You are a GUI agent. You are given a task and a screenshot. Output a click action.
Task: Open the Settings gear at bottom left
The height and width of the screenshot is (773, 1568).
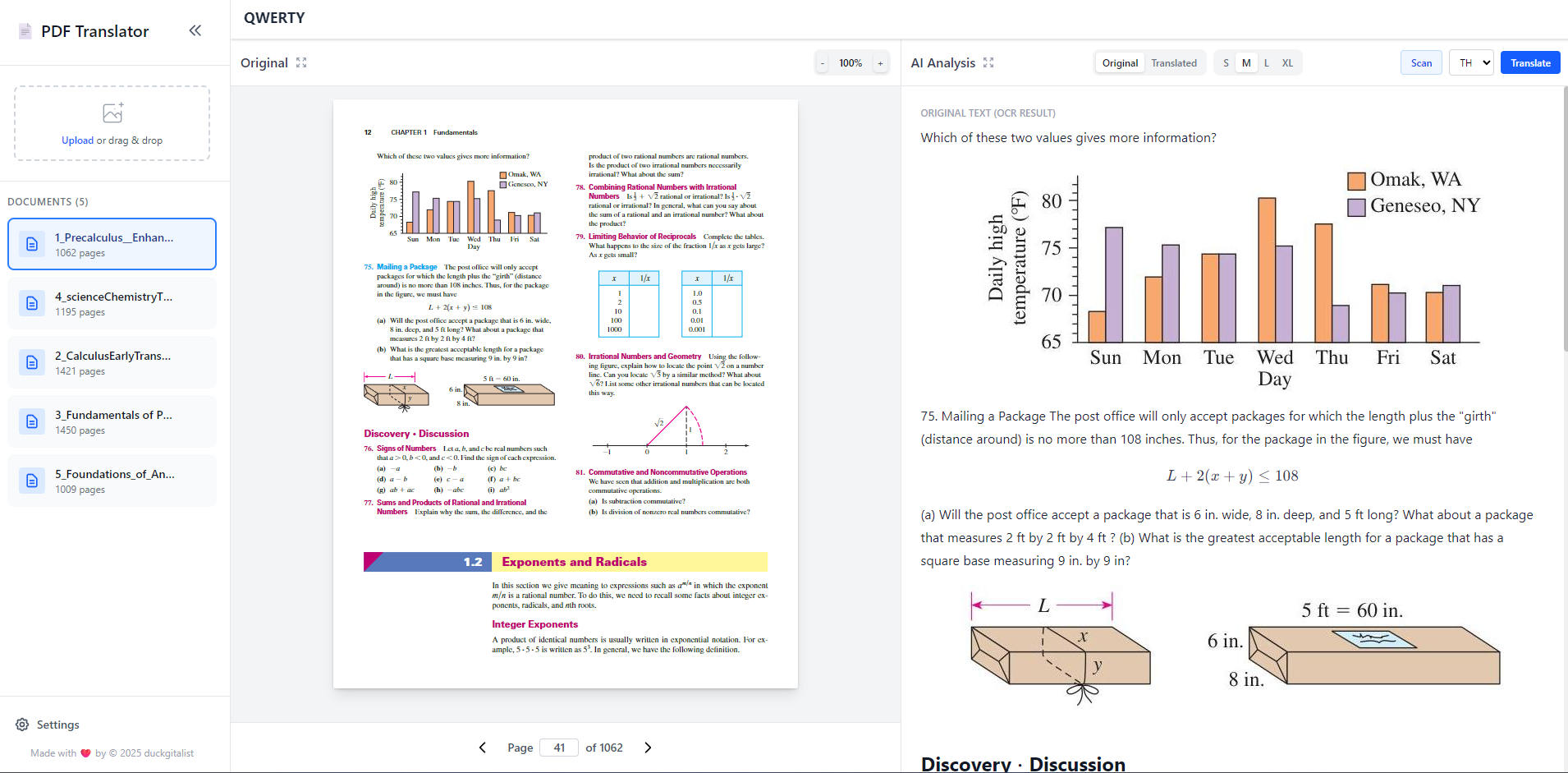coord(22,724)
